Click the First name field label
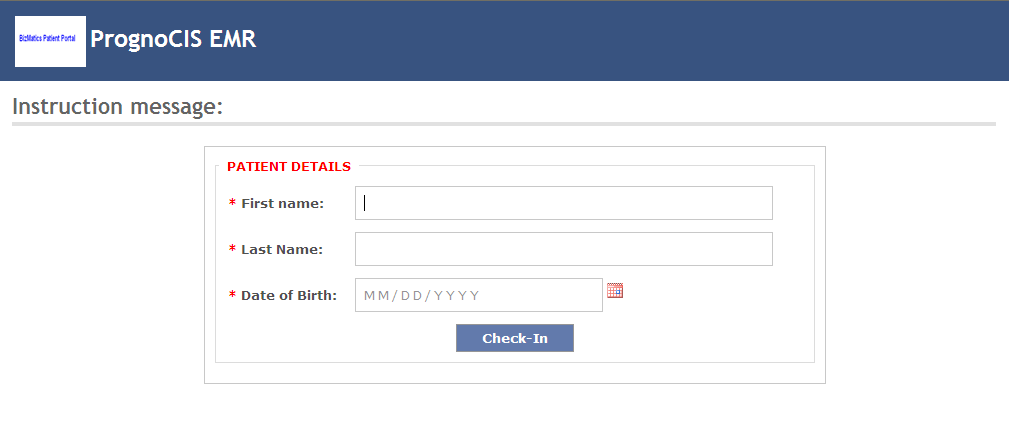1009x426 pixels. point(282,203)
